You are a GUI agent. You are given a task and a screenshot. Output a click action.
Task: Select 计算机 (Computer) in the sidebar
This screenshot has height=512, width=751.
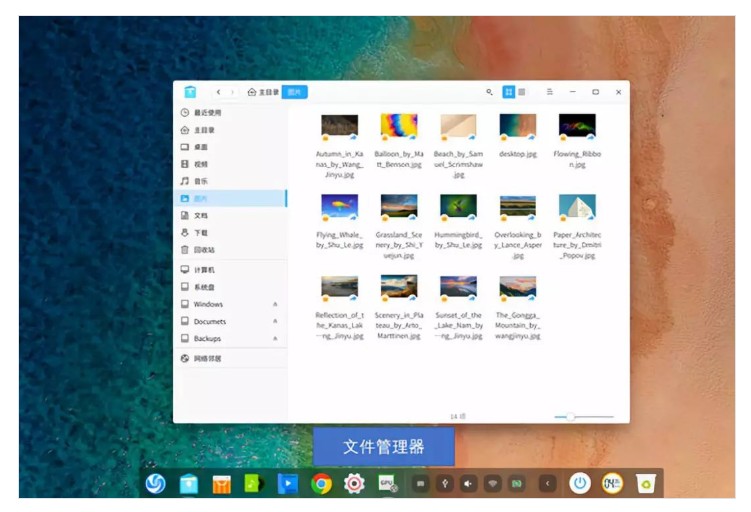203,270
